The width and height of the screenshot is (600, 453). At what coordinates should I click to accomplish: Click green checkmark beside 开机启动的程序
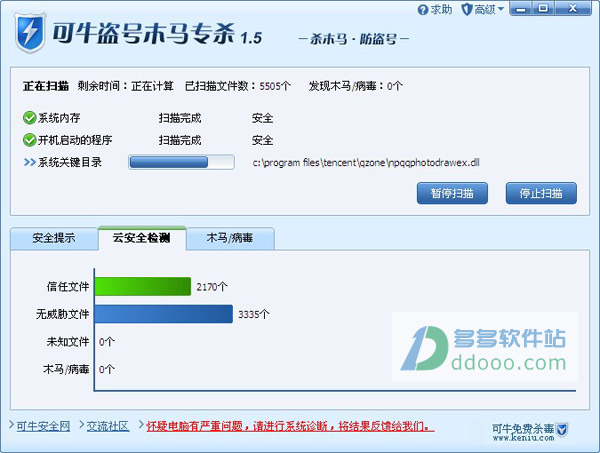tap(29, 140)
